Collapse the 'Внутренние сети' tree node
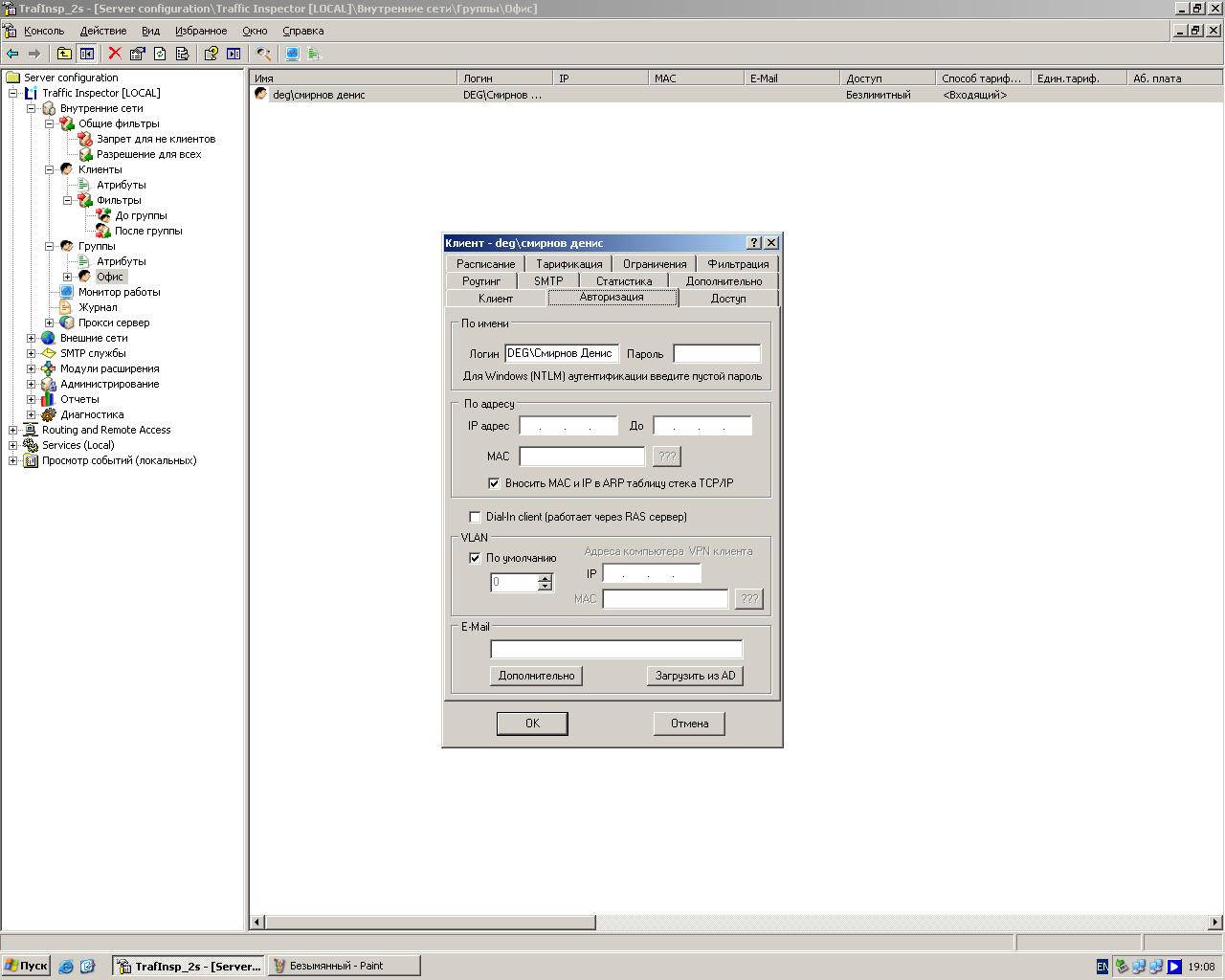This screenshot has height=980, width=1225. pos(32,108)
